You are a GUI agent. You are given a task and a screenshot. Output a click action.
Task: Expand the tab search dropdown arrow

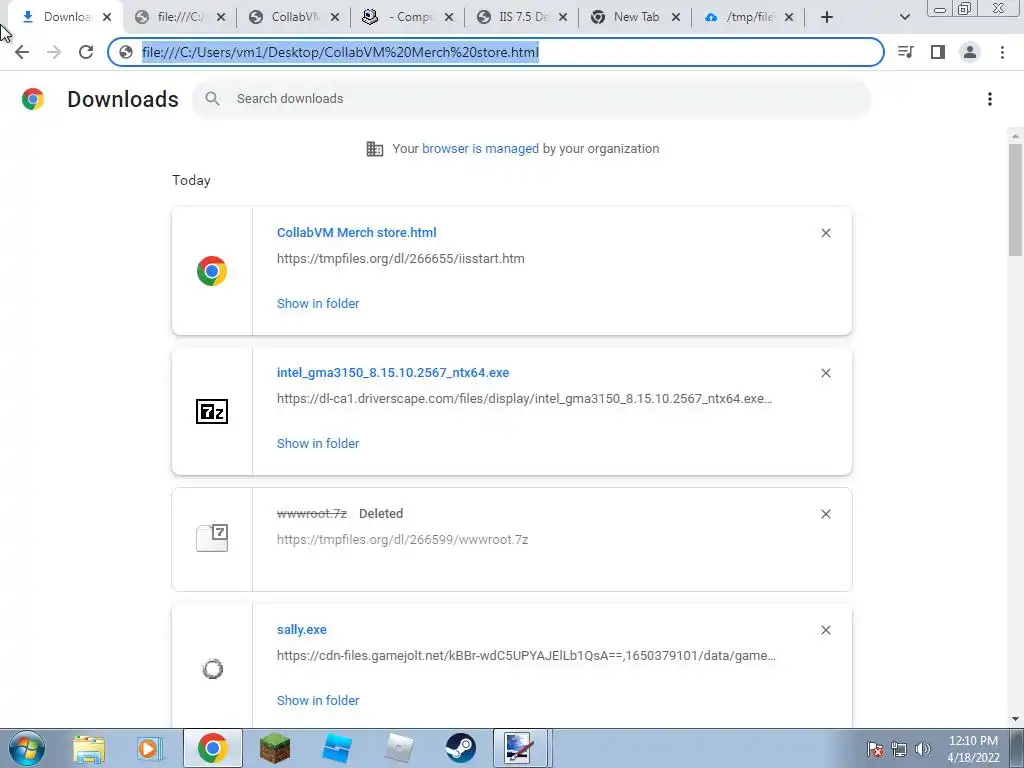click(904, 17)
